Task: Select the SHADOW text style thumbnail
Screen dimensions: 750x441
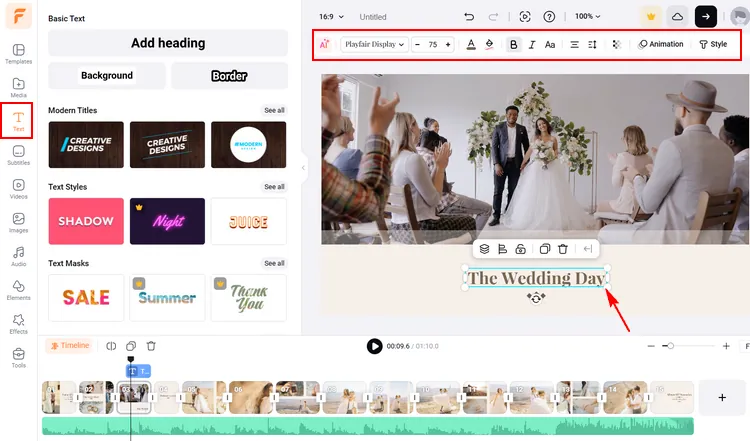Action: pos(86,221)
